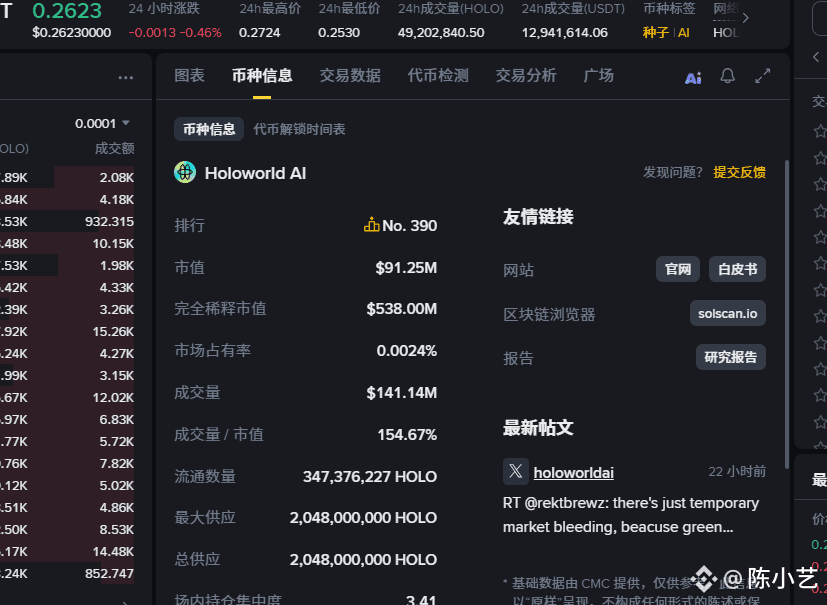Click the Holoworld AI coin logo
827x605 pixels.
(185, 172)
